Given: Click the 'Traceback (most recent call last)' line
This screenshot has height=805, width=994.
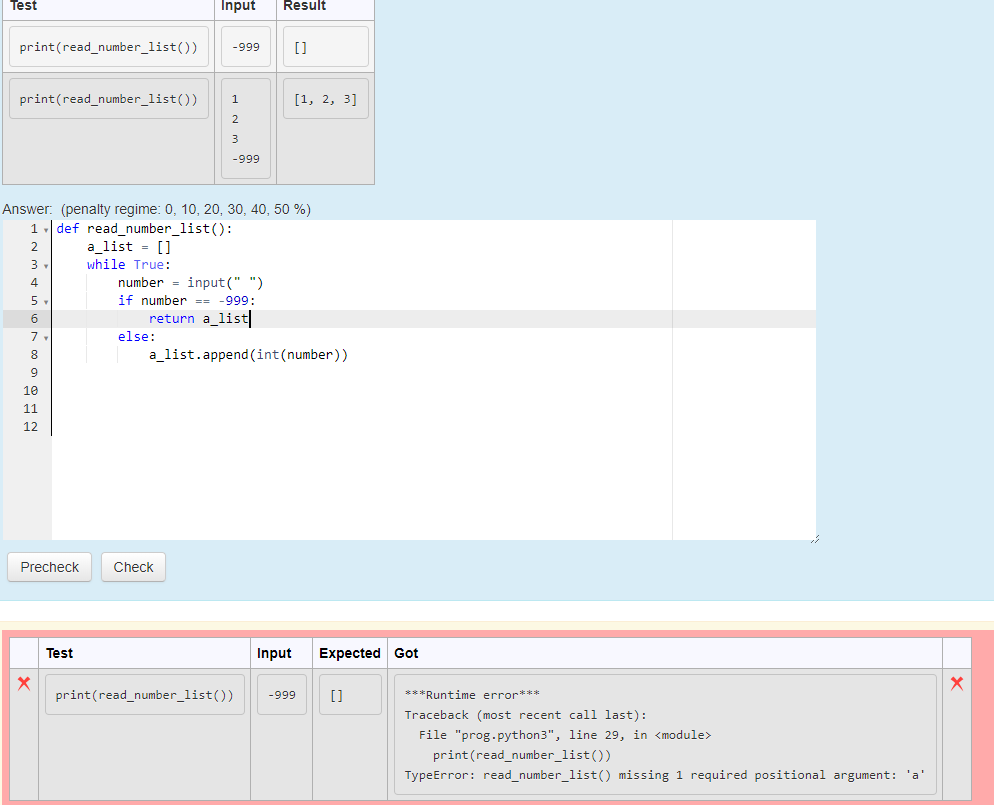Looking at the screenshot, I should point(526,715).
